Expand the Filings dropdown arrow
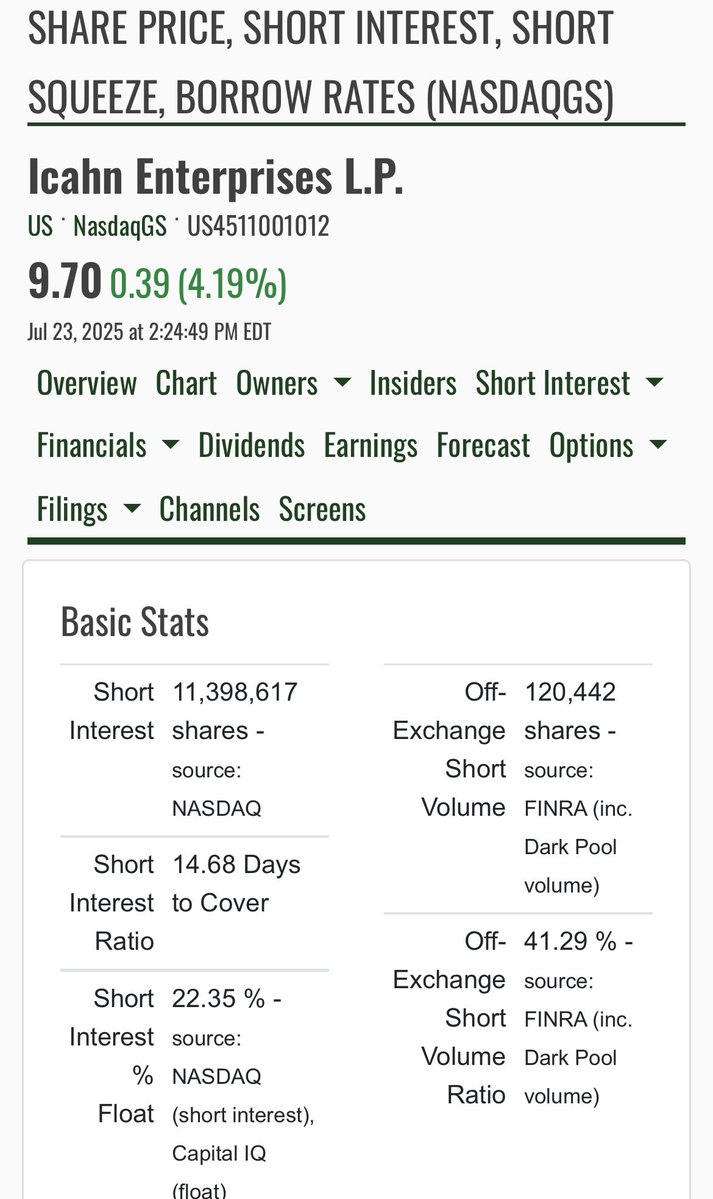 pyautogui.click(x=132, y=509)
